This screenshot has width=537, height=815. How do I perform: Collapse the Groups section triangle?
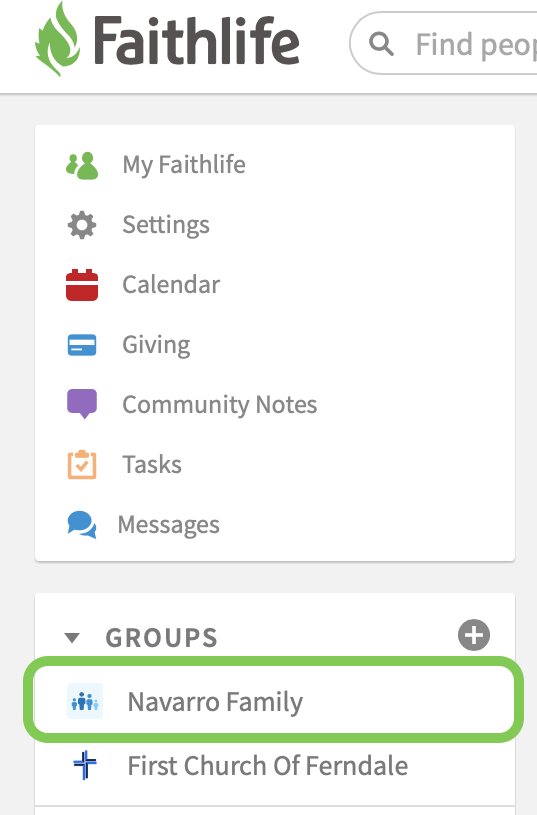pos(72,637)
